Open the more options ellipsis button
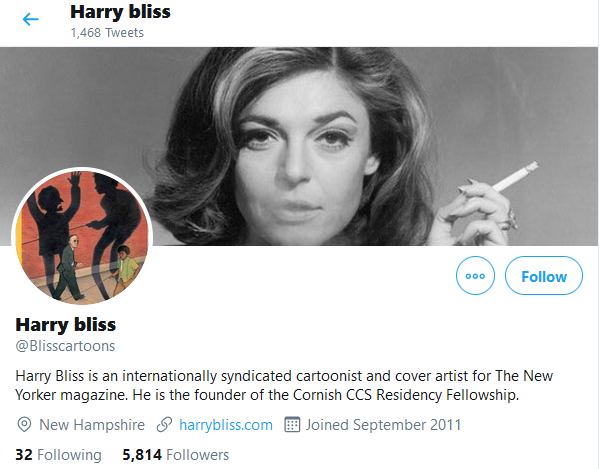This screenshot has height=469, width=600. pos(475,276)
